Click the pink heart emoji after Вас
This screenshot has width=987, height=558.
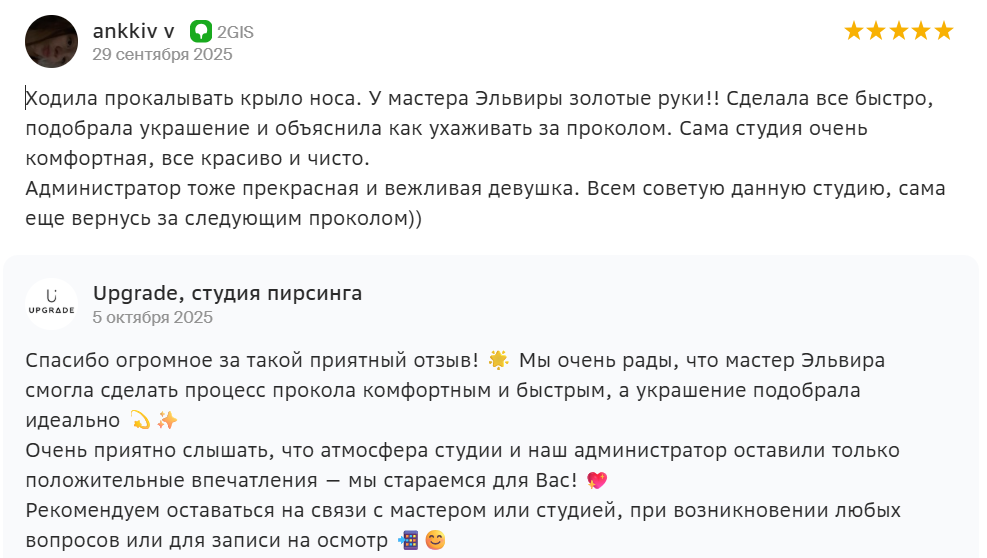click(597, 481)
